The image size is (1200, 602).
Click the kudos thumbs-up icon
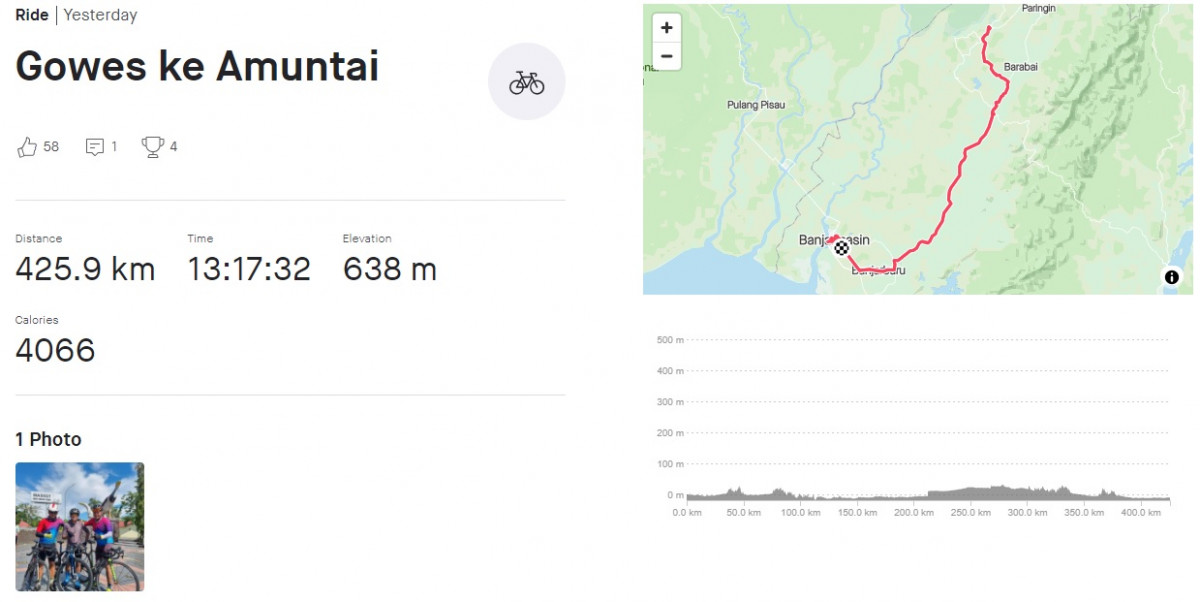tap(27, 147)
